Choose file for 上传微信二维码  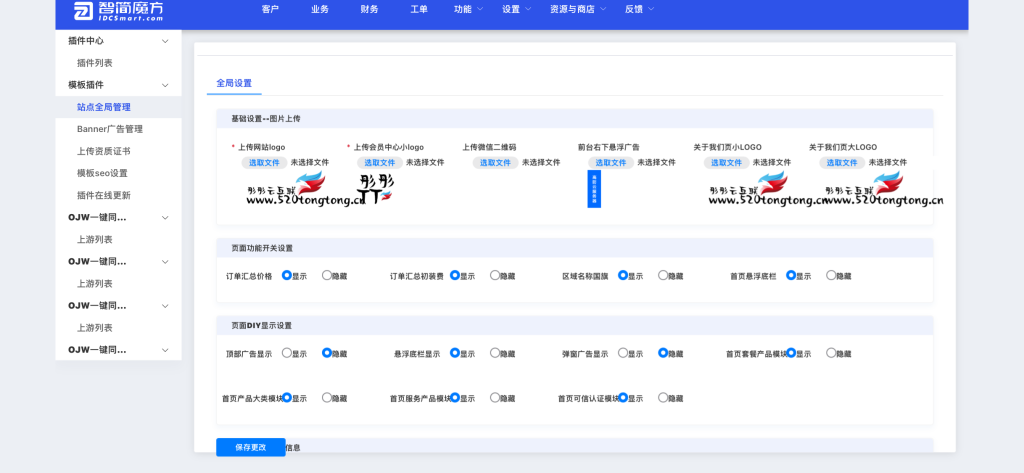pyautogui.click(x=496, y=162)
